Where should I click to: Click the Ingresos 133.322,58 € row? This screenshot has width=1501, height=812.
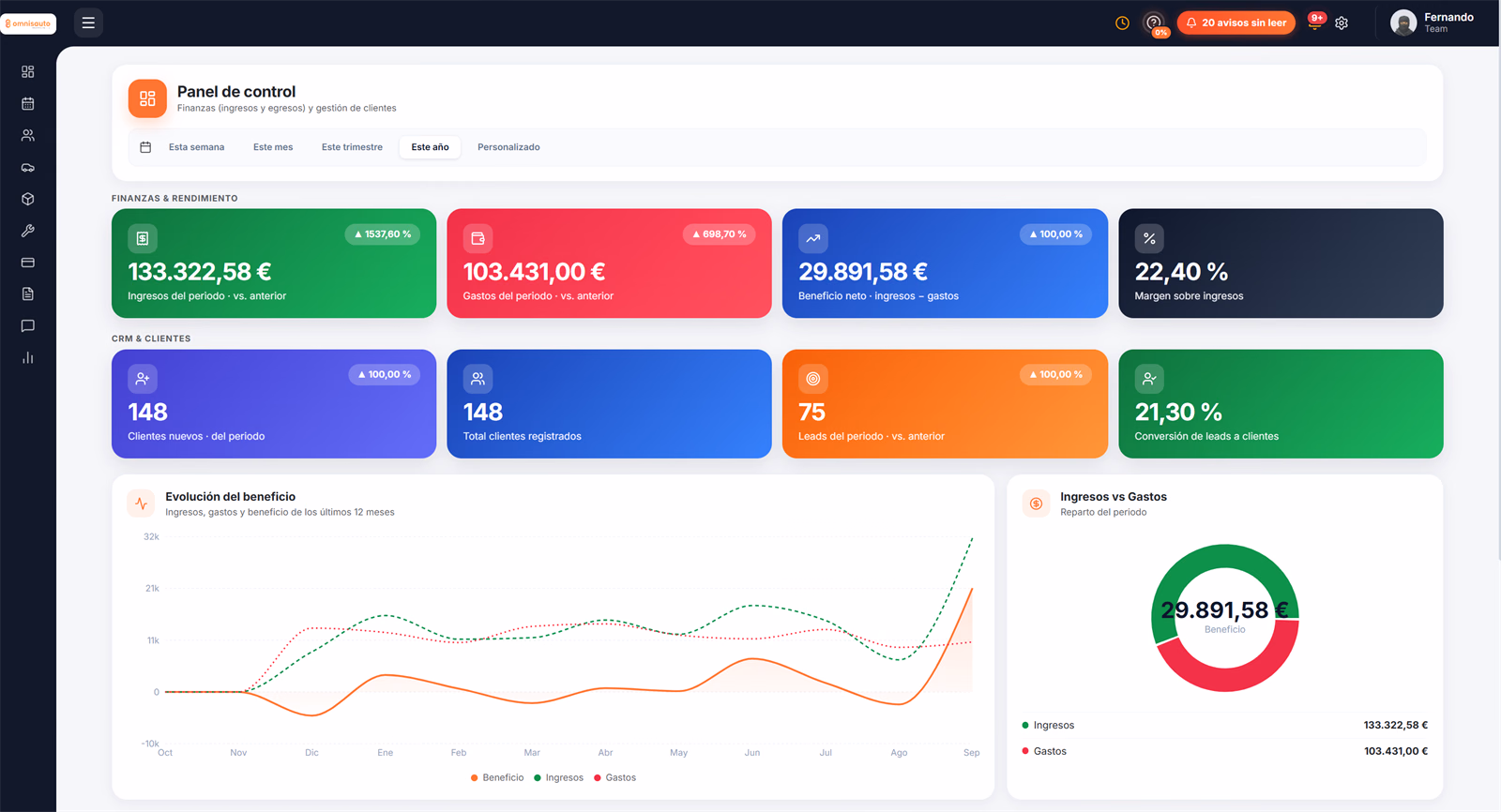[1224, 725]
